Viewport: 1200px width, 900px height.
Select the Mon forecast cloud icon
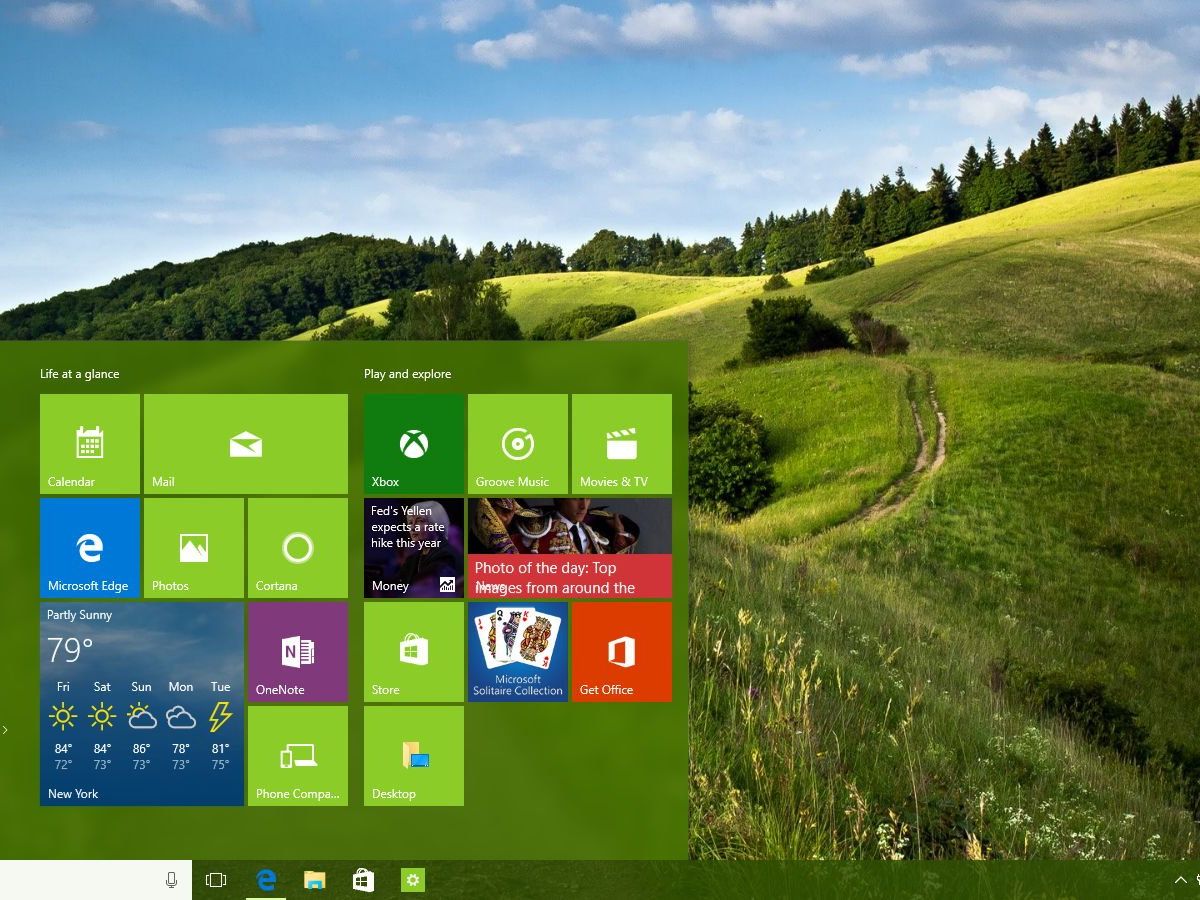pos(181,717)
